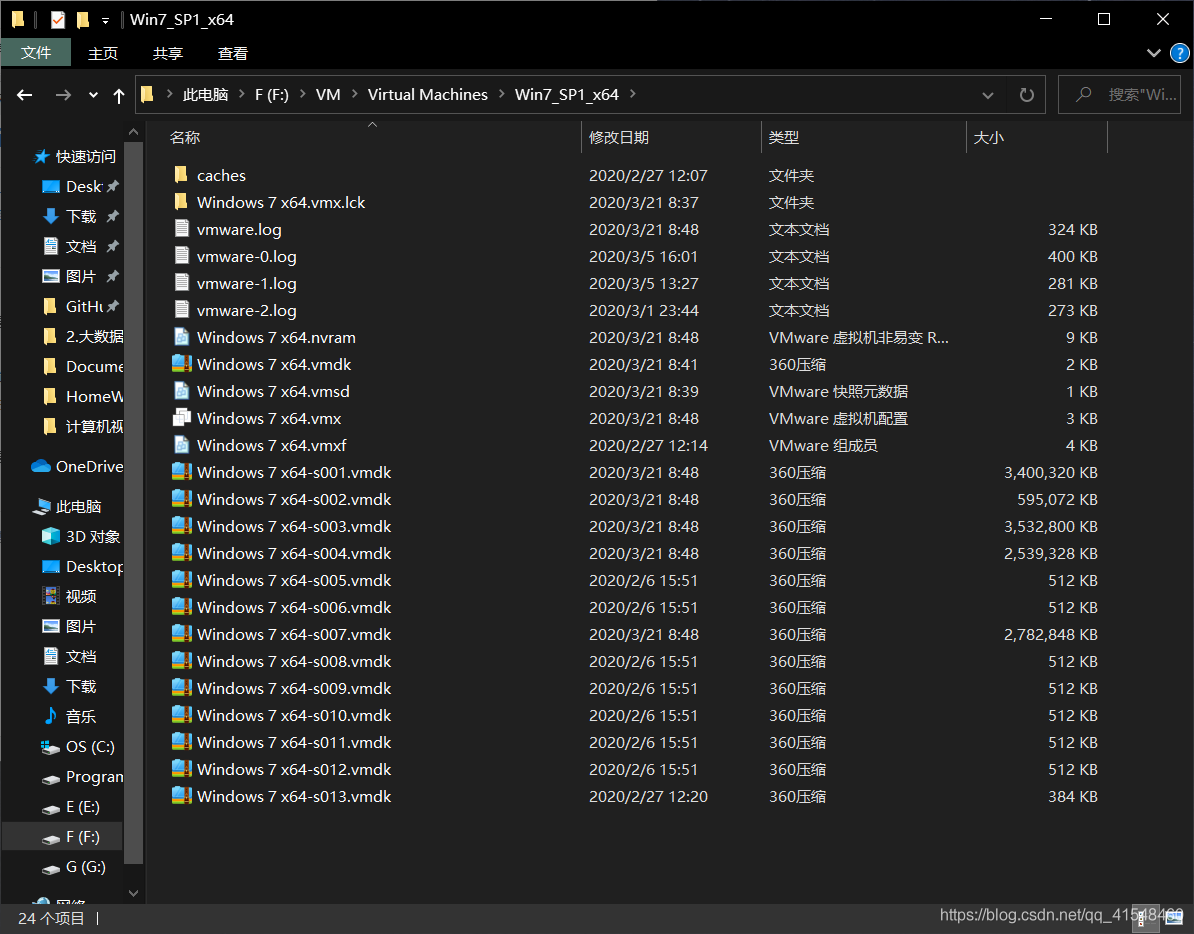The height and width of the screenshot is (934, 1194).
Task: Open the 音乐 library icon
Action: tap(50, 716)
